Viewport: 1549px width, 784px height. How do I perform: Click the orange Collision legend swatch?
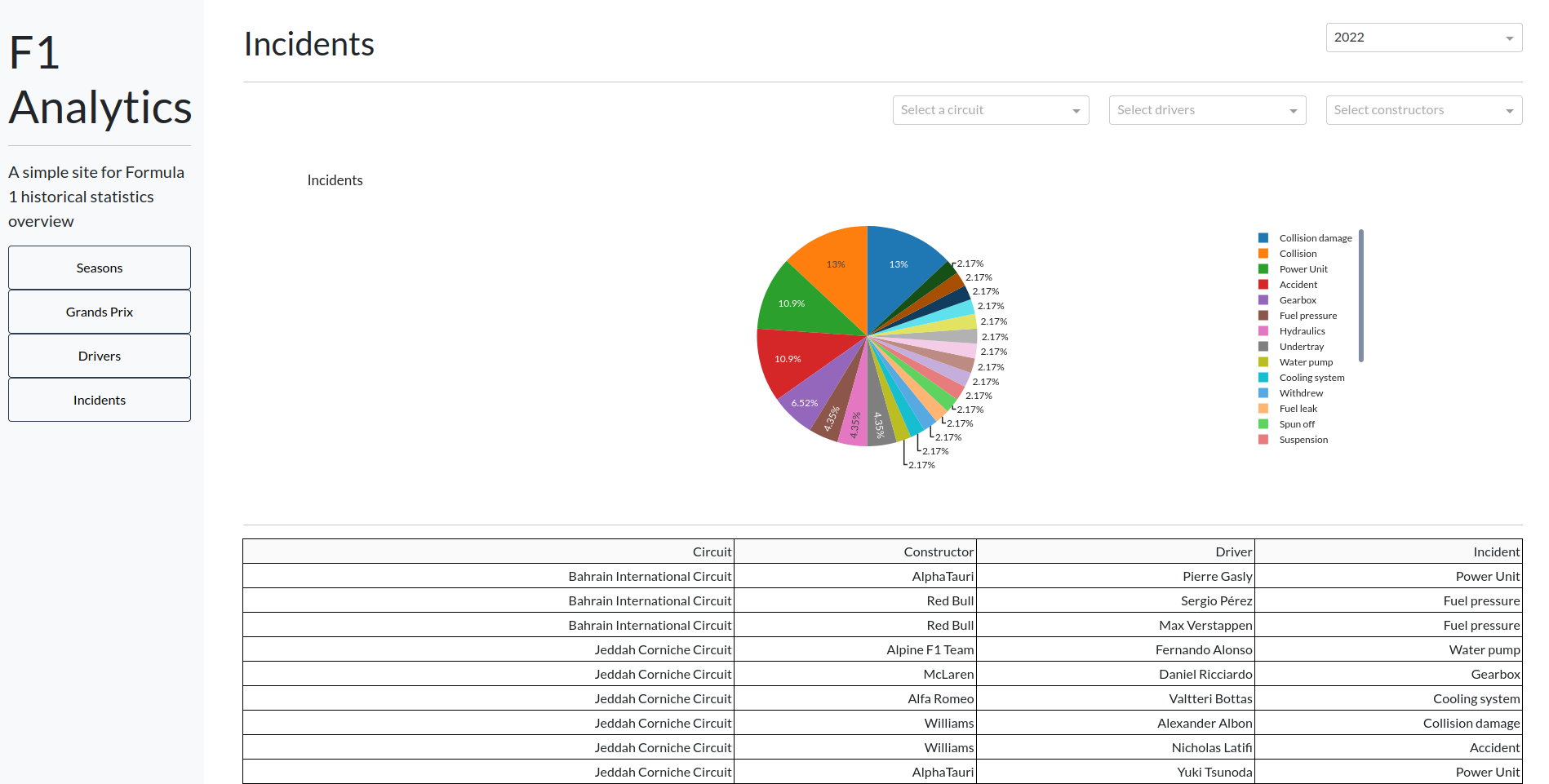(x=1263, y=254)
